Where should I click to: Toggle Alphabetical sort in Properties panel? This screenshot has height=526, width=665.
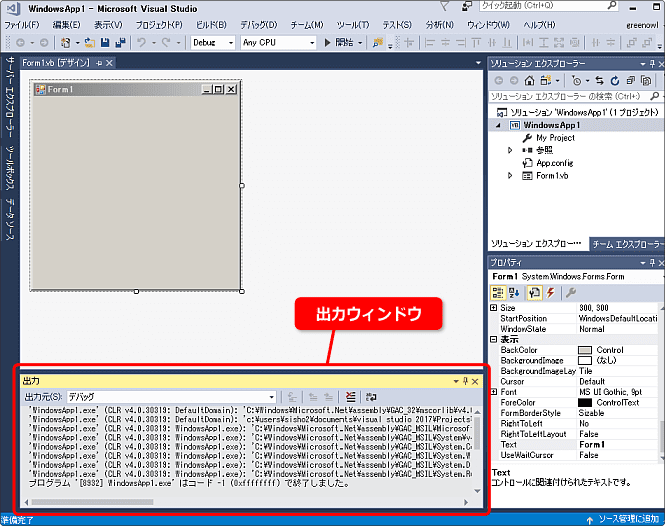click(515, 293)
